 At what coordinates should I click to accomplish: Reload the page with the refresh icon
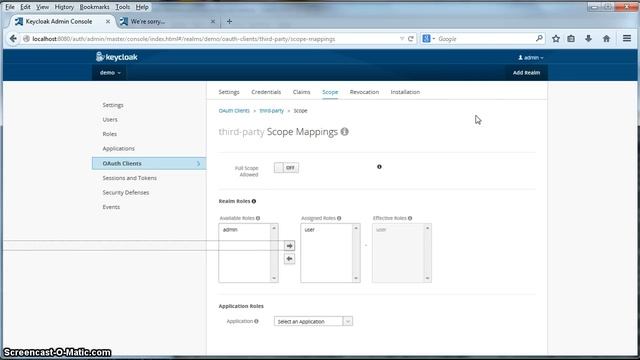[x=411, y=39]
